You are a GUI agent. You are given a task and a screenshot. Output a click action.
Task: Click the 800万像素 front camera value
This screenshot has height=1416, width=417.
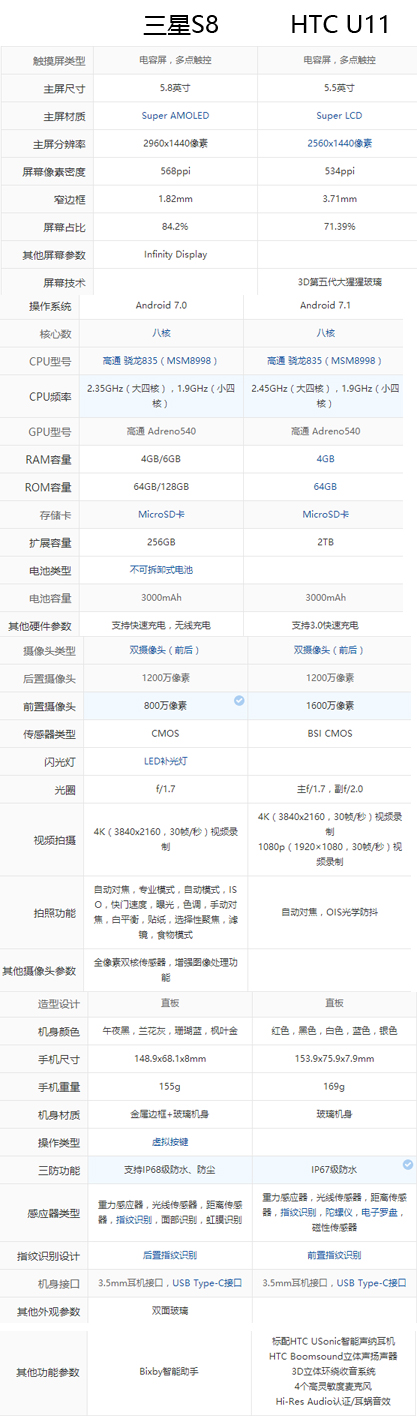pyautogui.click(x=166, y=706)
